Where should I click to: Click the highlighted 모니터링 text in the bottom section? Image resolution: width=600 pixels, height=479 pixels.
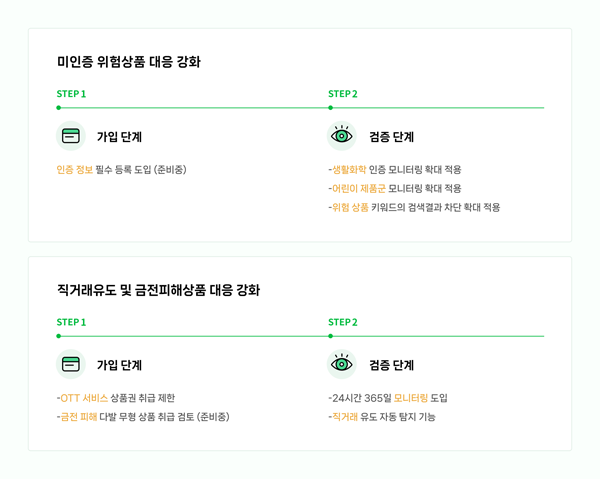pos(411,398)
